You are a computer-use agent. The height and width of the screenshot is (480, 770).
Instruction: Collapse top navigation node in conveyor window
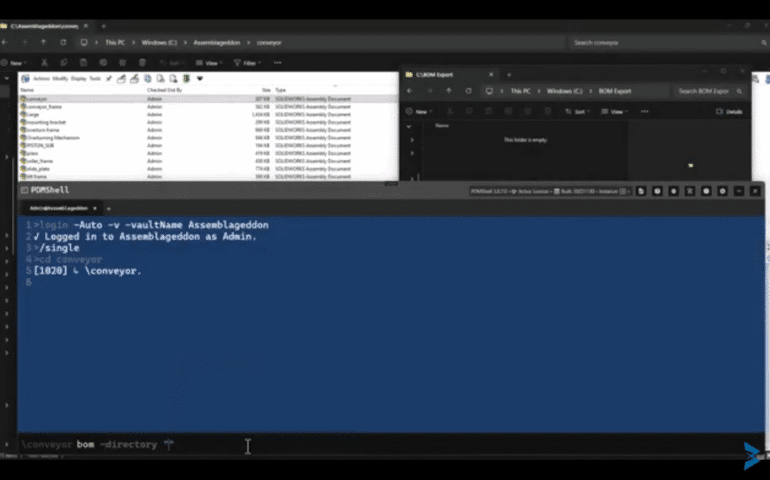pyautogui.click(x=7, y=78)
